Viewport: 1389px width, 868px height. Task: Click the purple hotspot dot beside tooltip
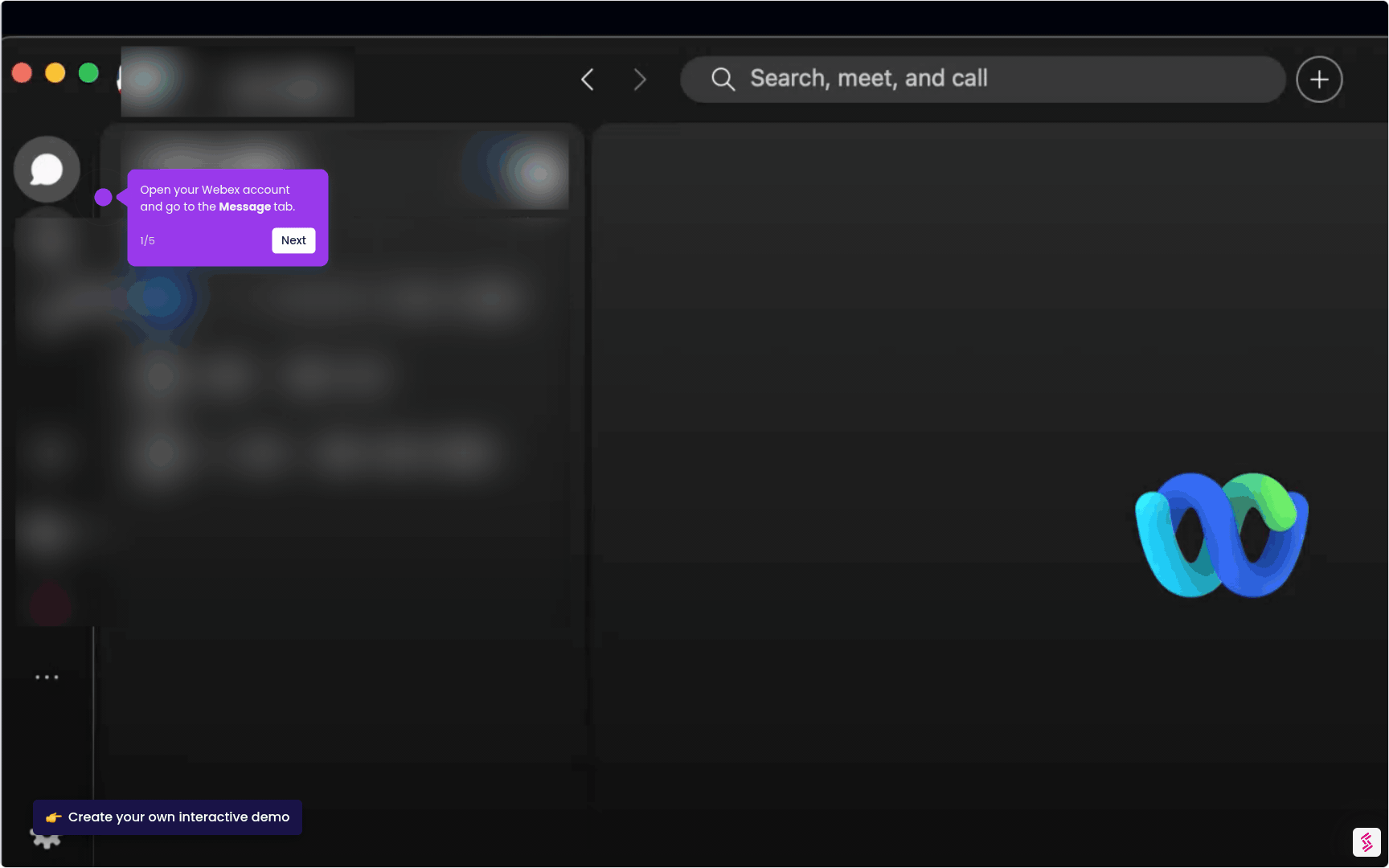click(103, 197)
